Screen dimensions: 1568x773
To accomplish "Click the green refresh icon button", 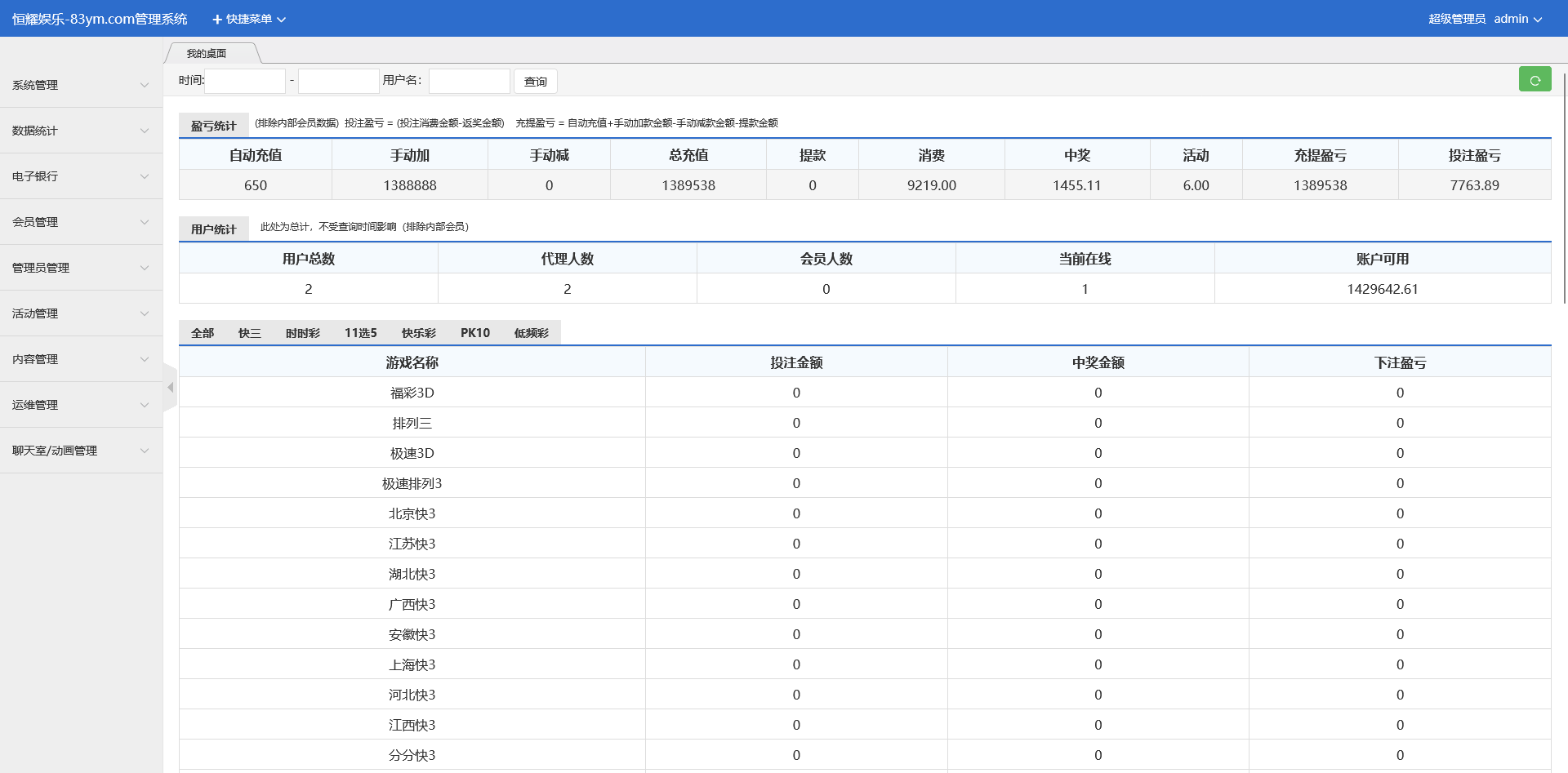I will tap(1535, 80).
